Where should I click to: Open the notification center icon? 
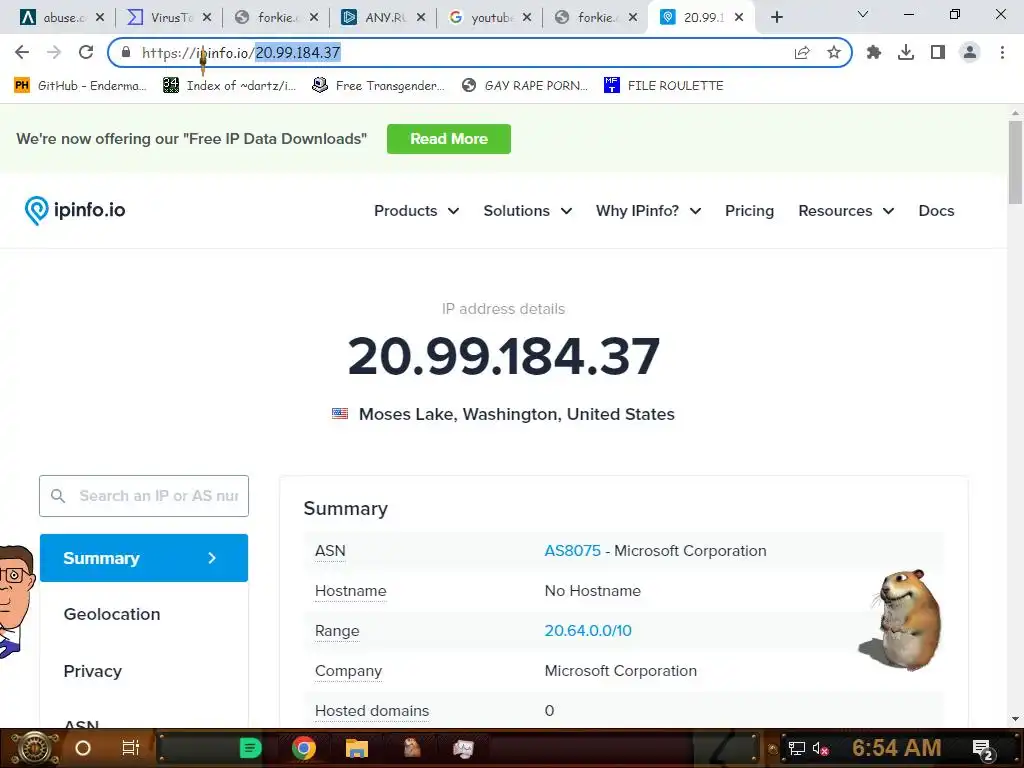pos(982,749)
